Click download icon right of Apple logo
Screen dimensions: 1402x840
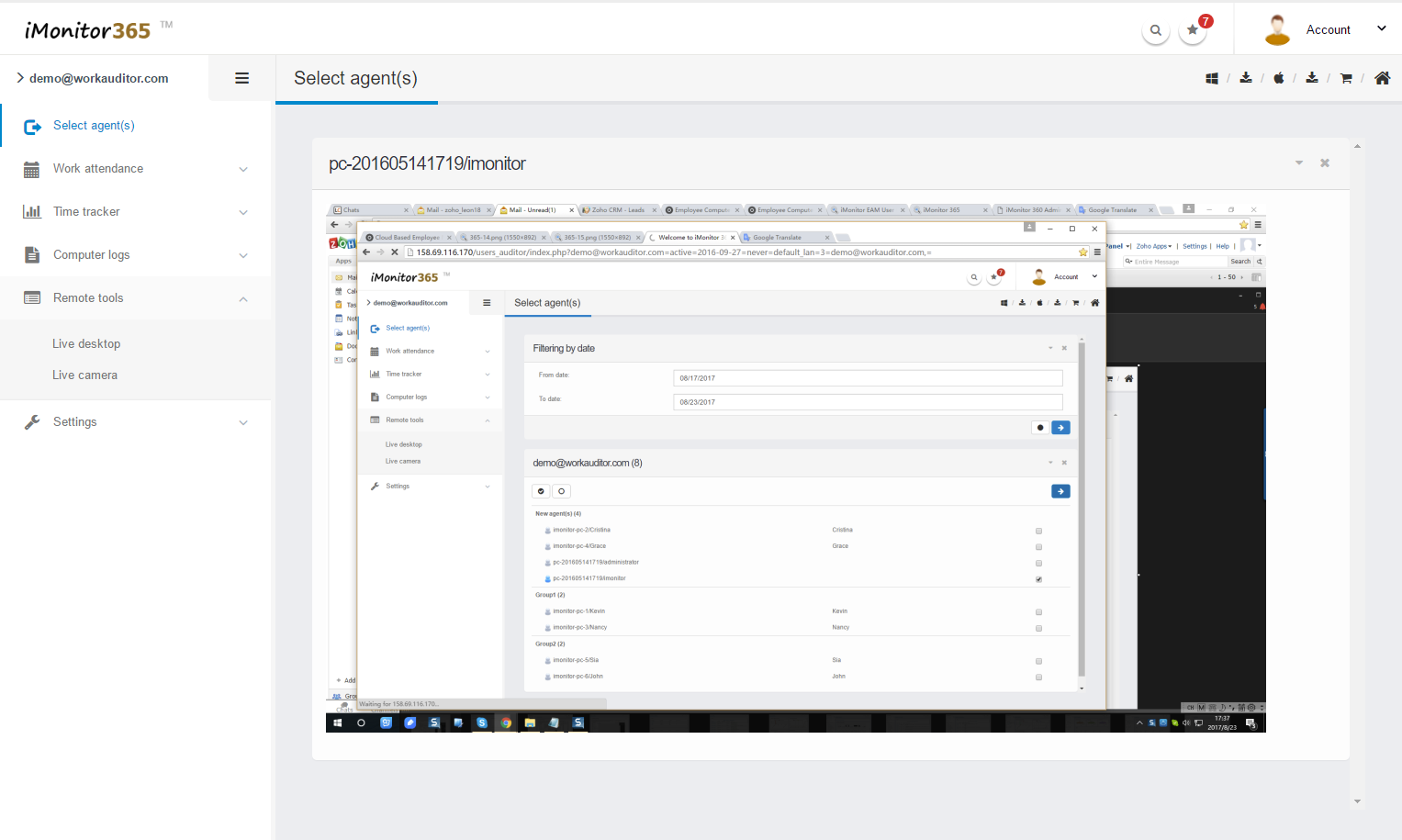[1312, 78]
